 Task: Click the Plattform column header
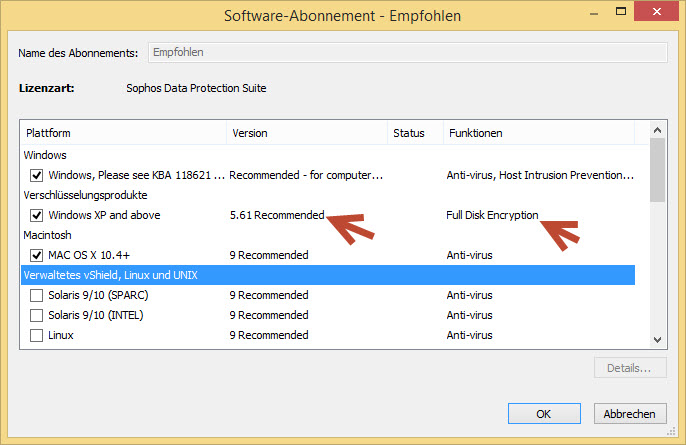coord(123,133)
